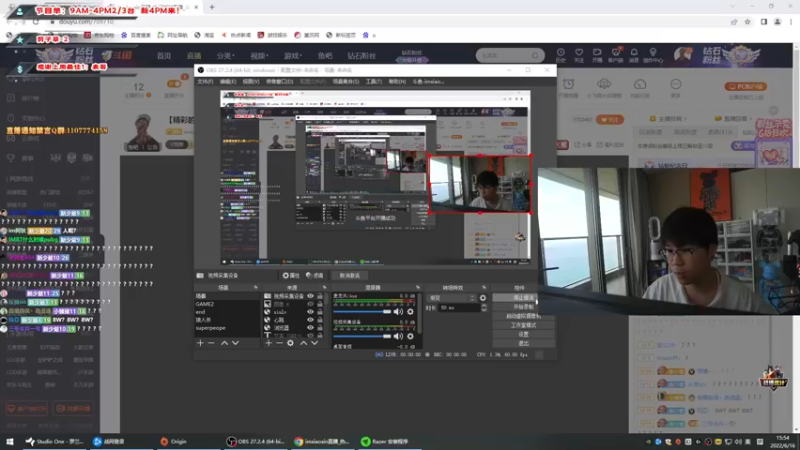The height and width of the screenshot is (450, 800).
Task: Toggle lock of 心跳 source
Action: (x=320, y=320)
